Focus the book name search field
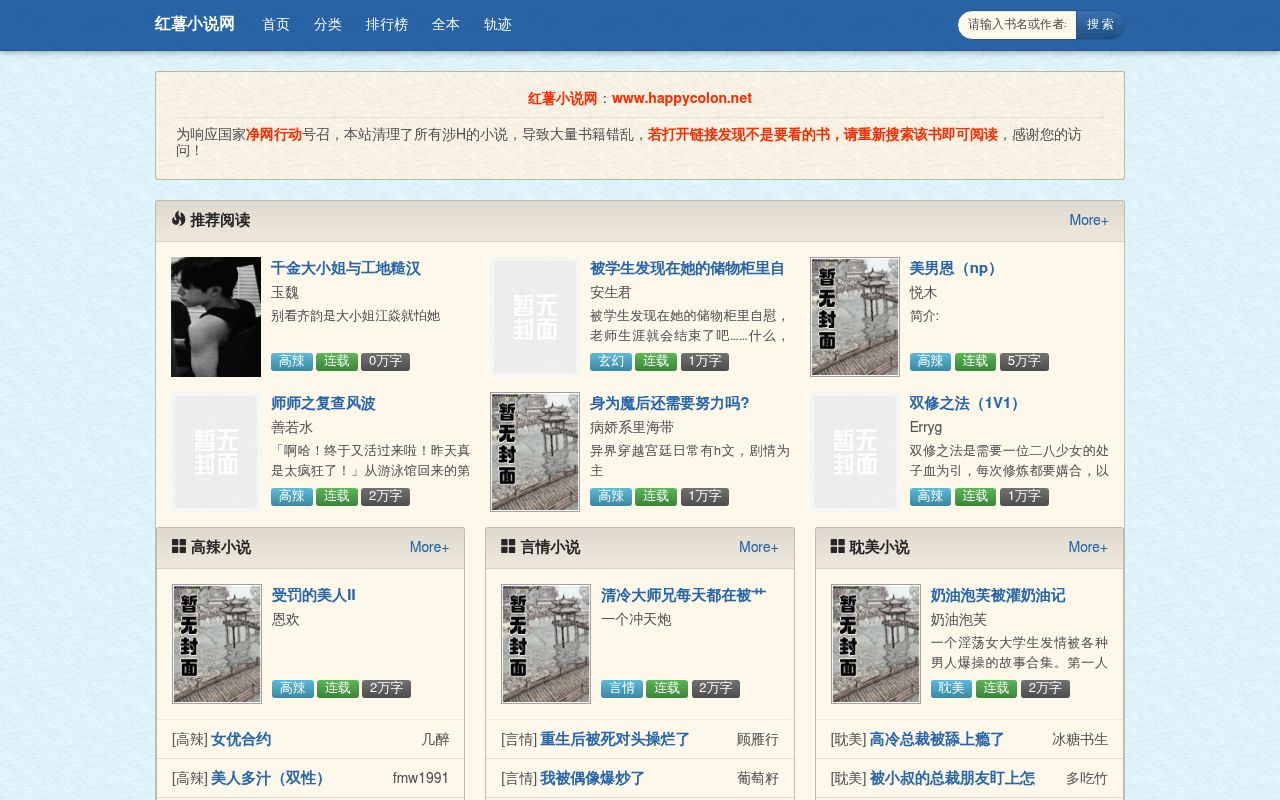Image resolution: width=1280 pixels, height=800 pixels. click(1017, 25)
